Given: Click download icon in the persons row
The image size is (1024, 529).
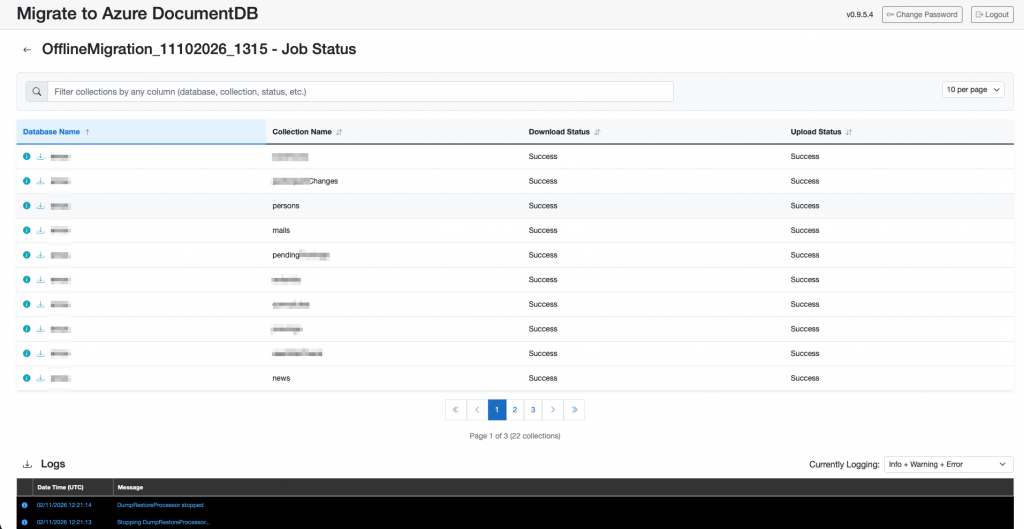Looking at the screenshot, I should pos(40,206).
